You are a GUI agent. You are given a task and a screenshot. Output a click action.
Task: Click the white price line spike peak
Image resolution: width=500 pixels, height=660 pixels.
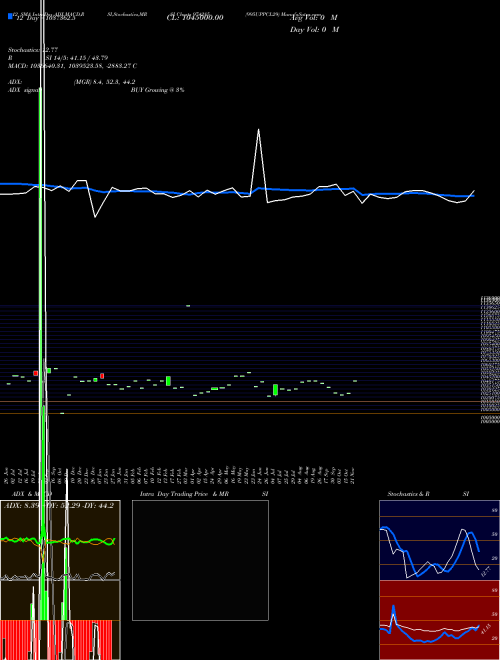click(x=258, y=130)
